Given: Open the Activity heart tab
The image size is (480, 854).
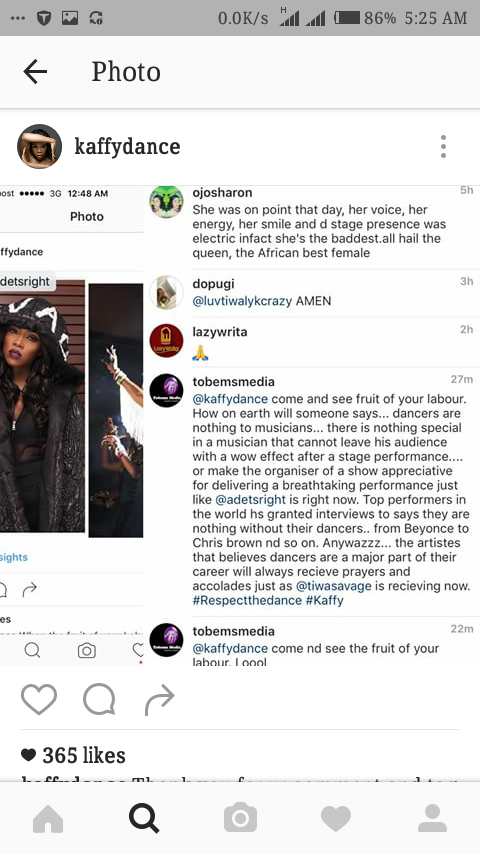Looking at the screenshot, I should click(336, 819).
